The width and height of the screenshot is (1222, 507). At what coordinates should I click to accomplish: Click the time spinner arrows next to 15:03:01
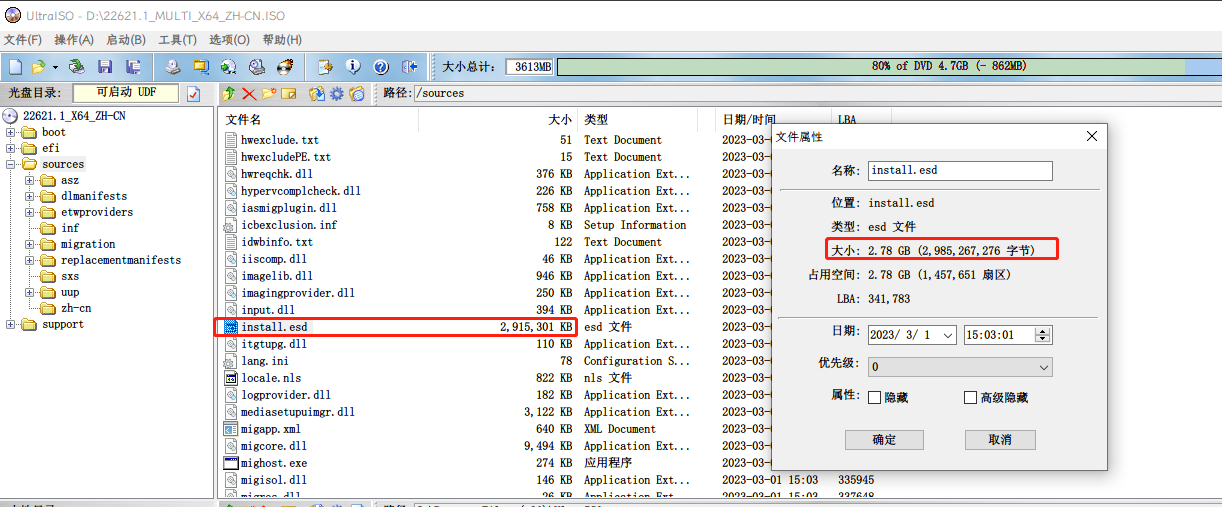tap(1043, 336)
